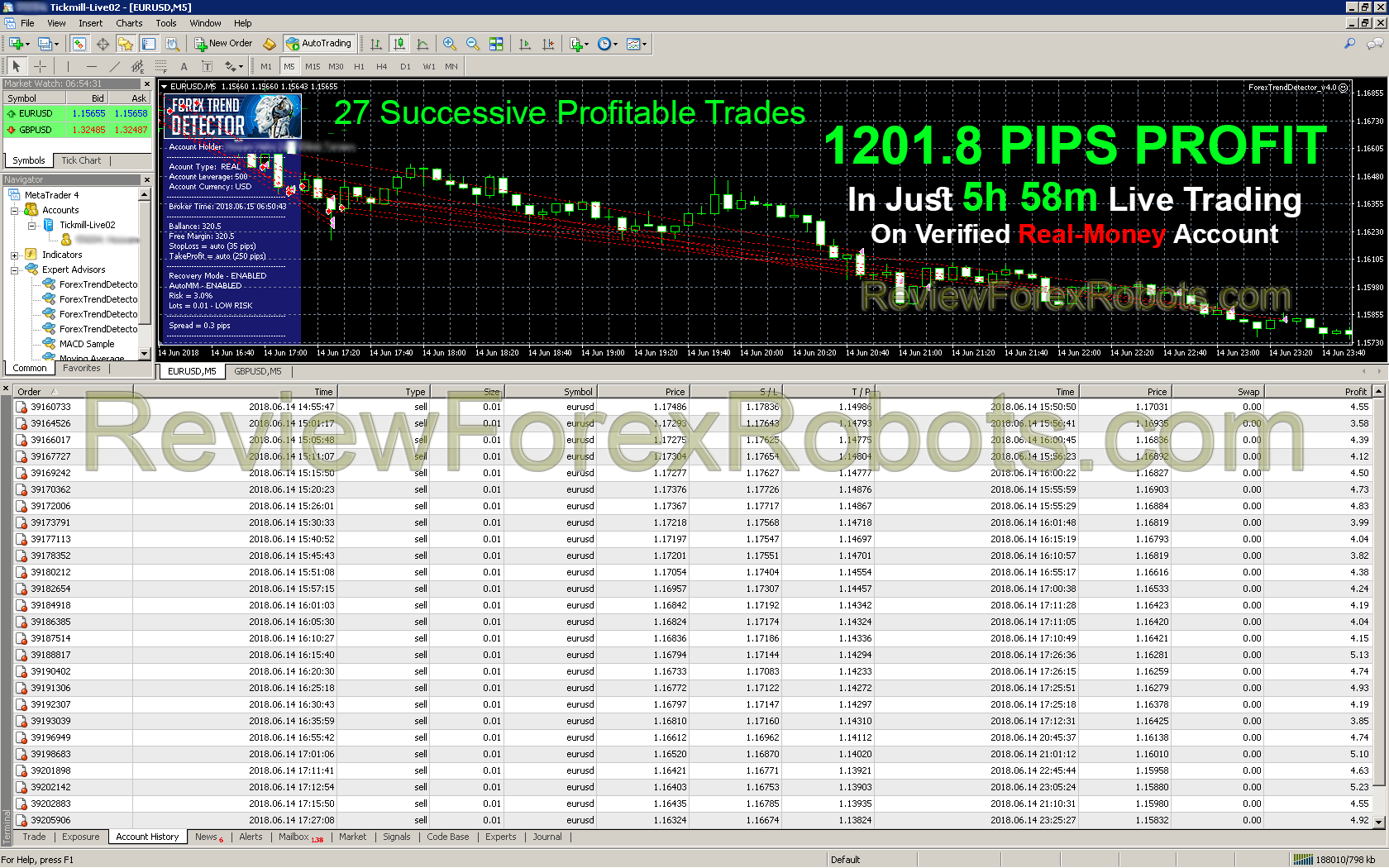The width and height of the screenshot is (1389, 868).
Task: Open the Journal terminal tab
Action: tap(547, 837)
